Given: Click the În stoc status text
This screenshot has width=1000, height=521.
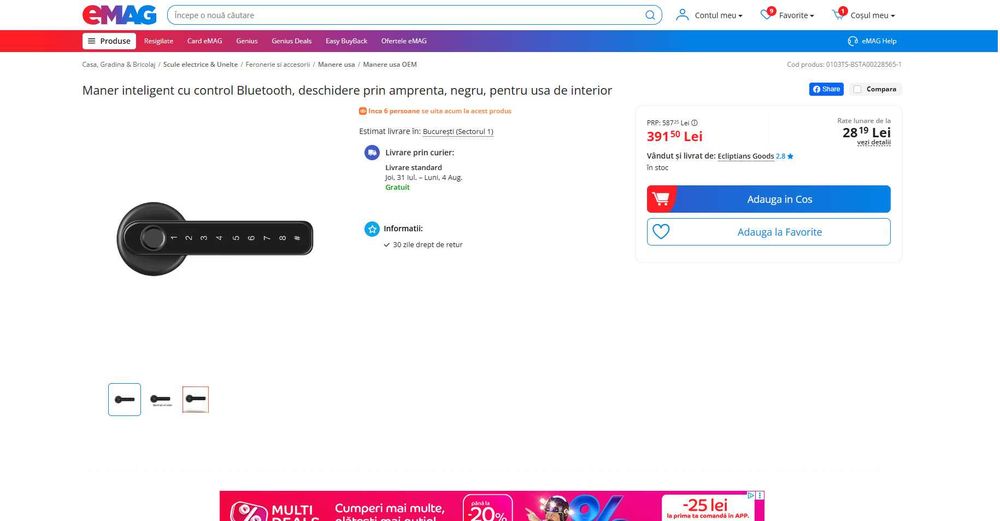Looking at the screenshot, I should pyautogui.click(x=658, y=168).
